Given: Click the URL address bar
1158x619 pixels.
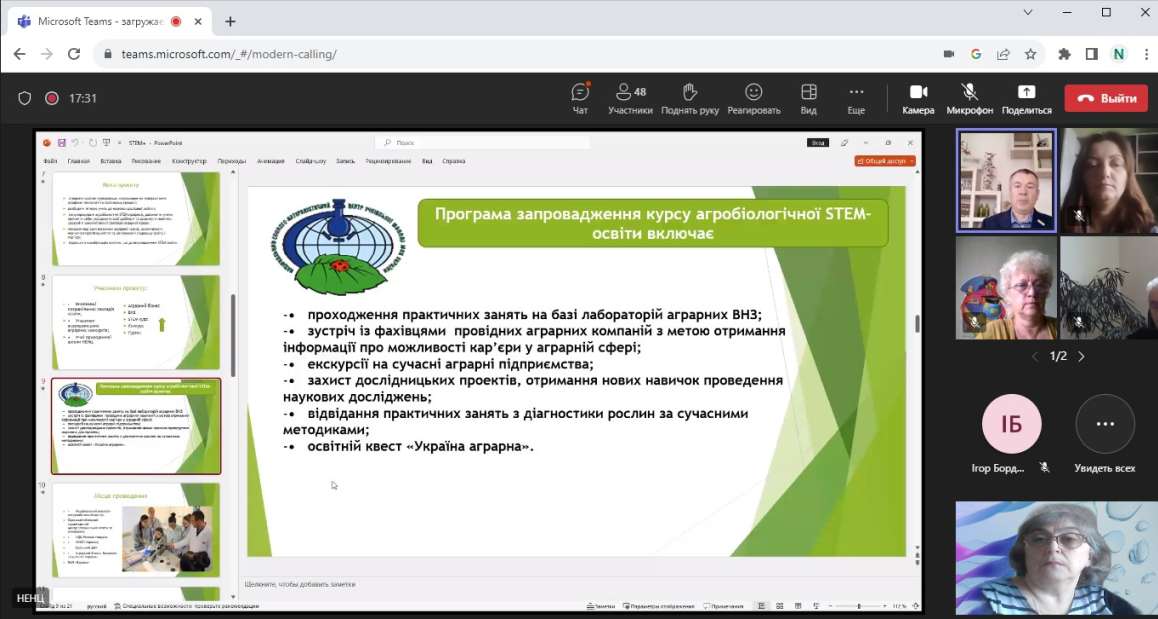Looking at the screenshot, I should [x=517, y=54].
